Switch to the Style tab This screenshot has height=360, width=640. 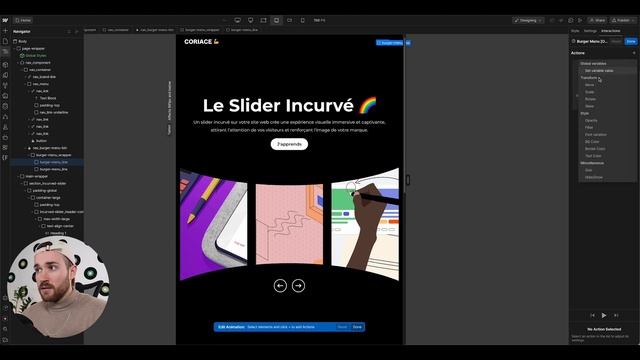pyautogui.click(x=575, y=31)
